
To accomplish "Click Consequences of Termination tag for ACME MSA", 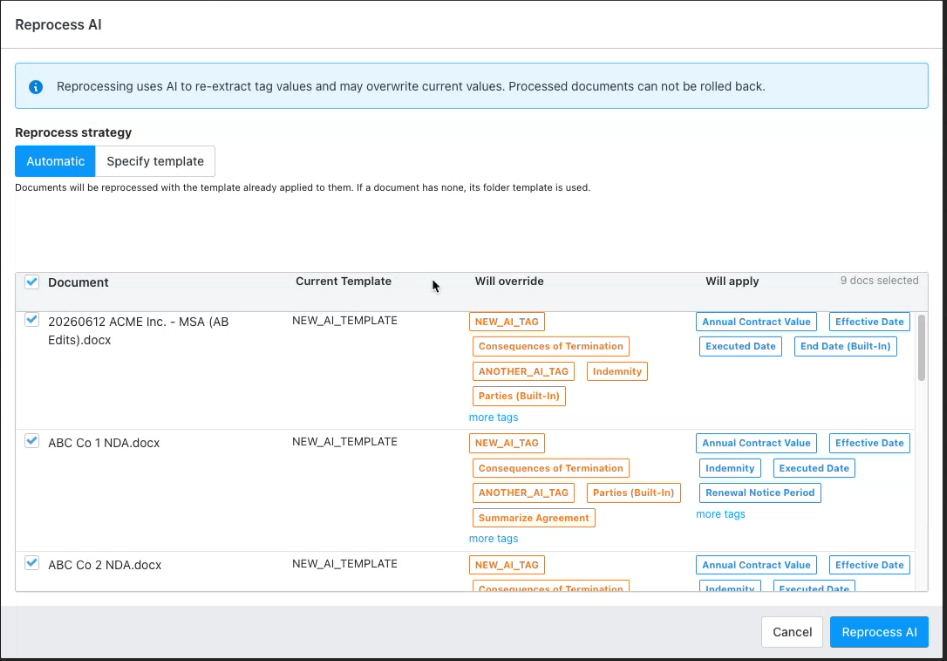I will point(551,346).
